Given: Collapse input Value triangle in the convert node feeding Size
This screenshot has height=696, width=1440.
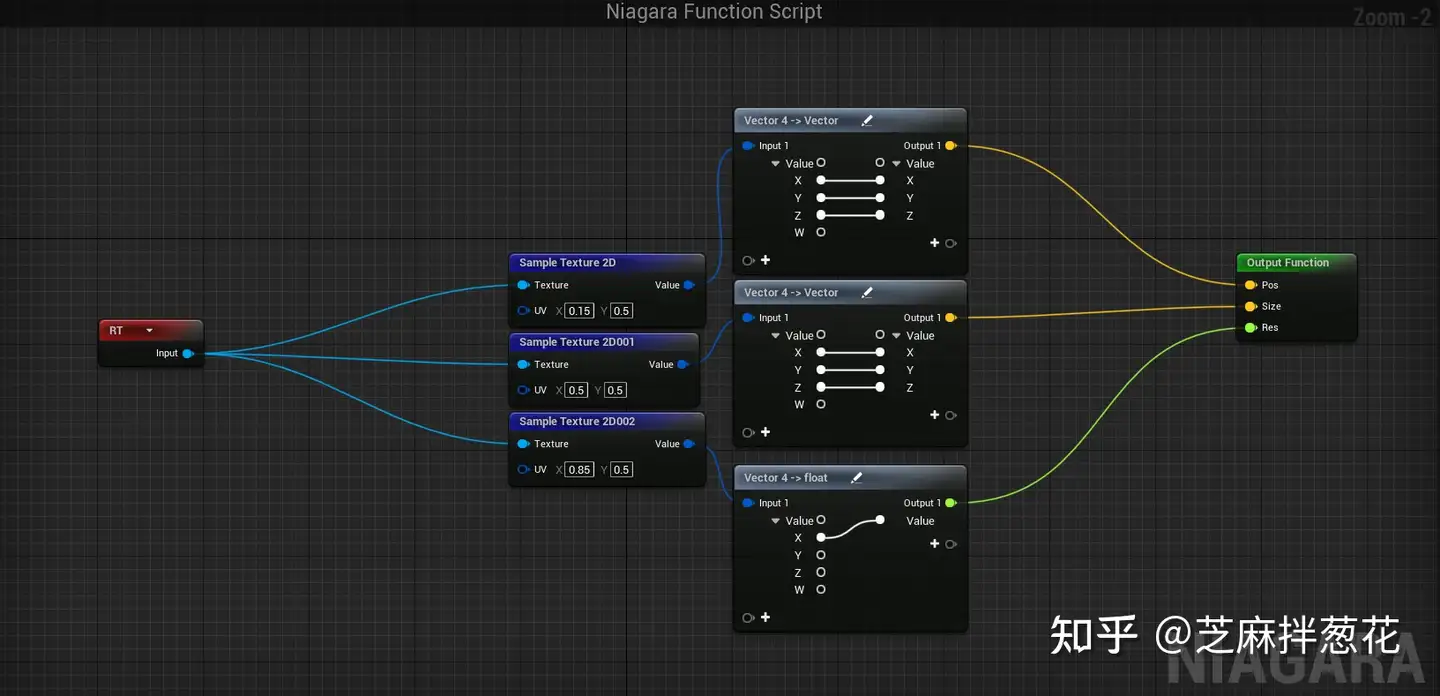Looking at the screenshot, I should tap(775, 336).
